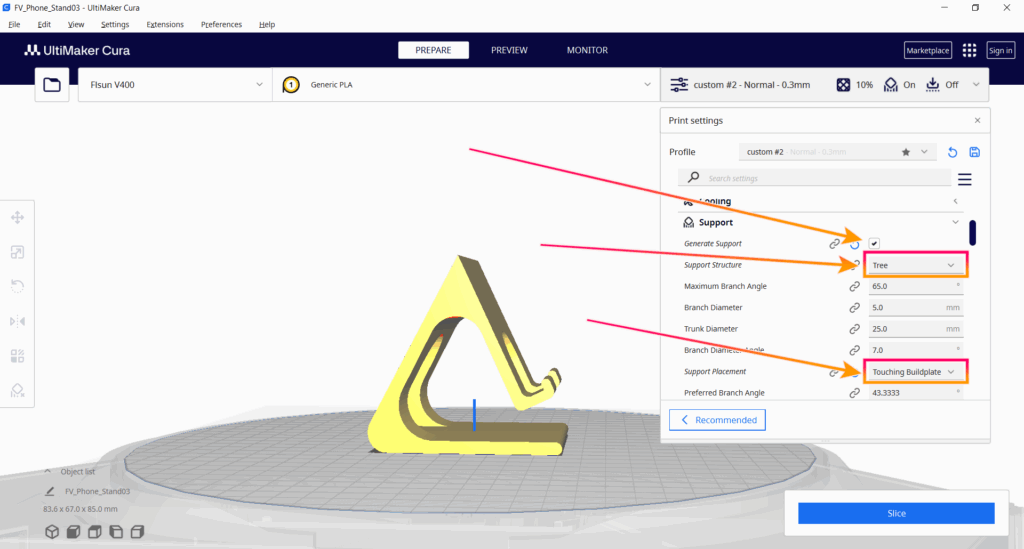
Task: Click the extruder 1 material icon
Action: point(291,85)
